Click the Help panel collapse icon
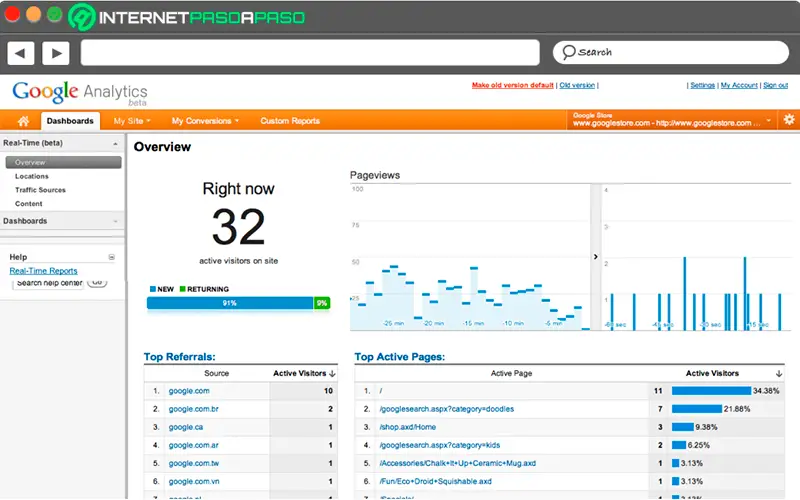This screenshot has width=800, height=500. 111,257
